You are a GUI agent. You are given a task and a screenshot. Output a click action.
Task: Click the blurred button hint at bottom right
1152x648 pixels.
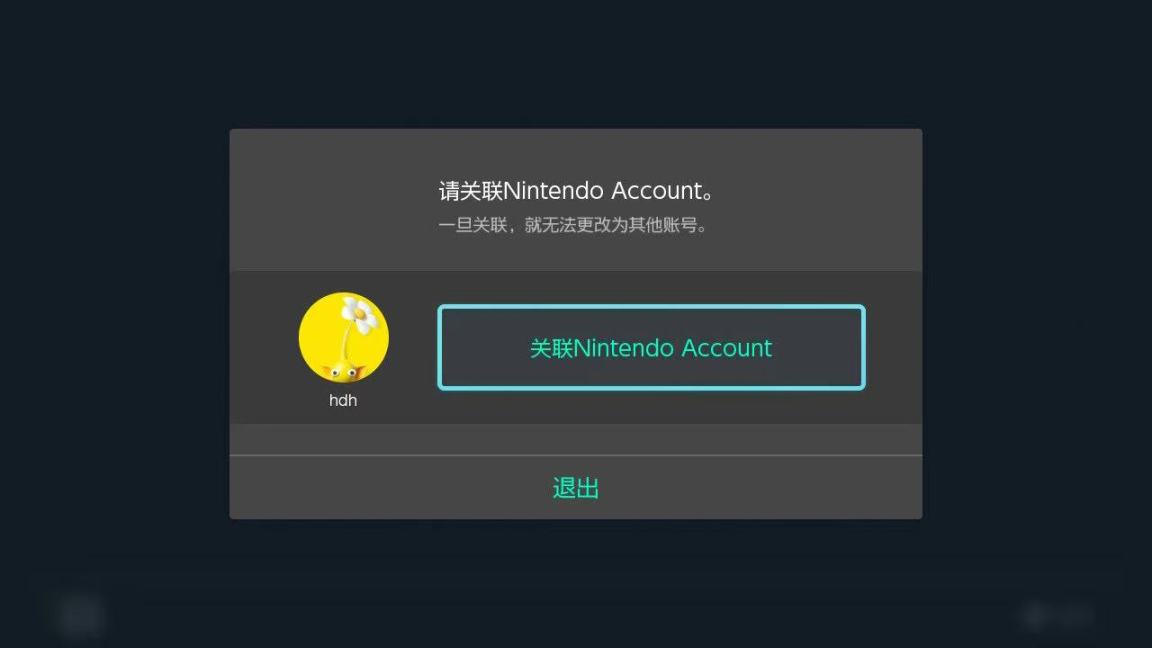(1058, 616)
